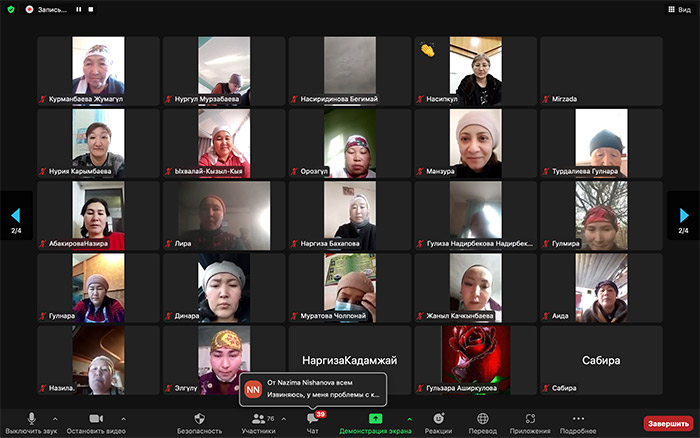Start Демонстрация экрана screen sharing
The height and width of the screenshot is (438, 700).
click(x=375, y=421)
